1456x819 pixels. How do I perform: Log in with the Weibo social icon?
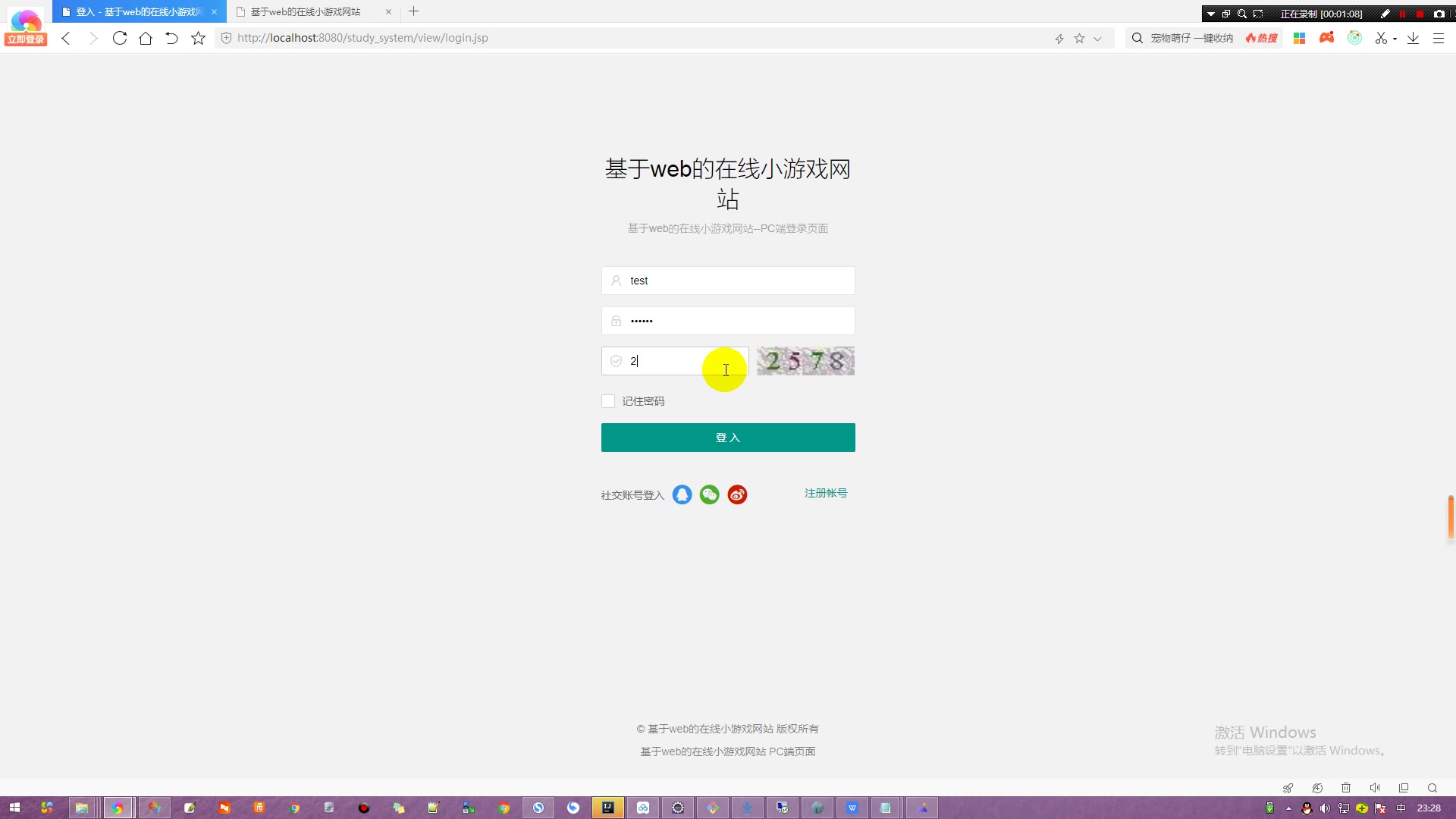click(x=737, y=495)
